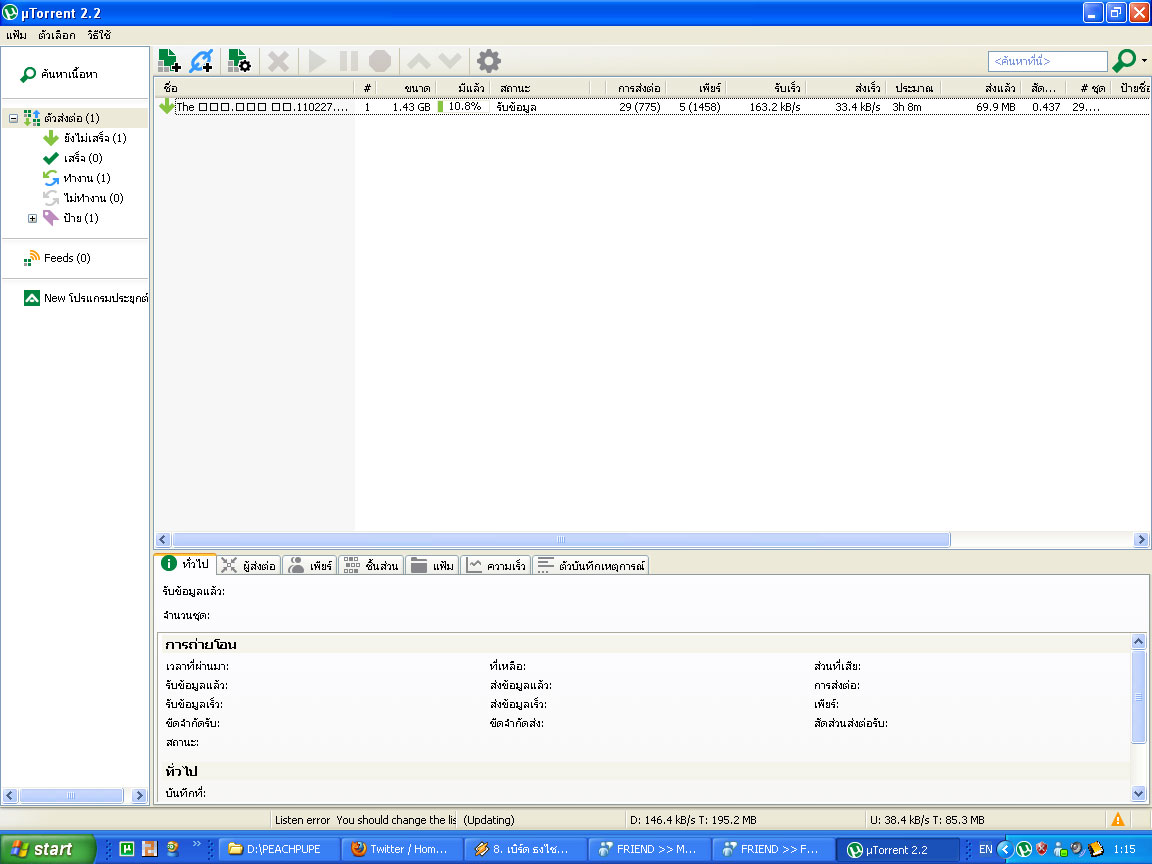Screen dimensions: 1152x864
Task: Open the ตัวเลือก menu
Action: tap(57, 35)
